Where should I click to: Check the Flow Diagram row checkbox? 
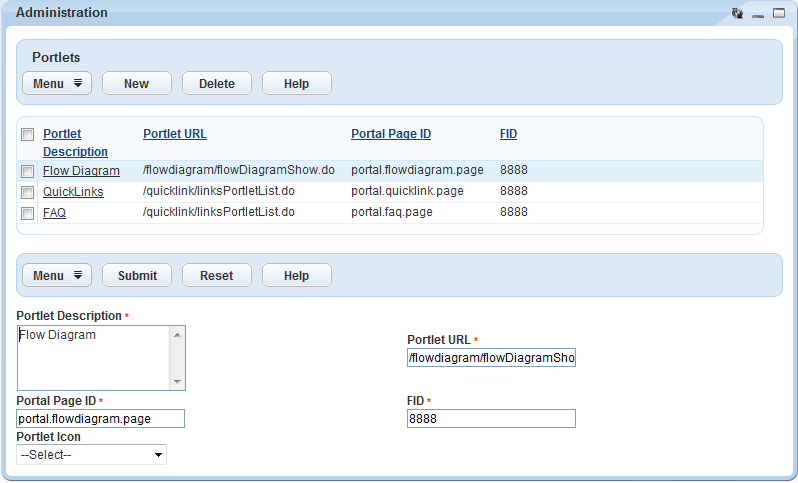pos(27,171)
